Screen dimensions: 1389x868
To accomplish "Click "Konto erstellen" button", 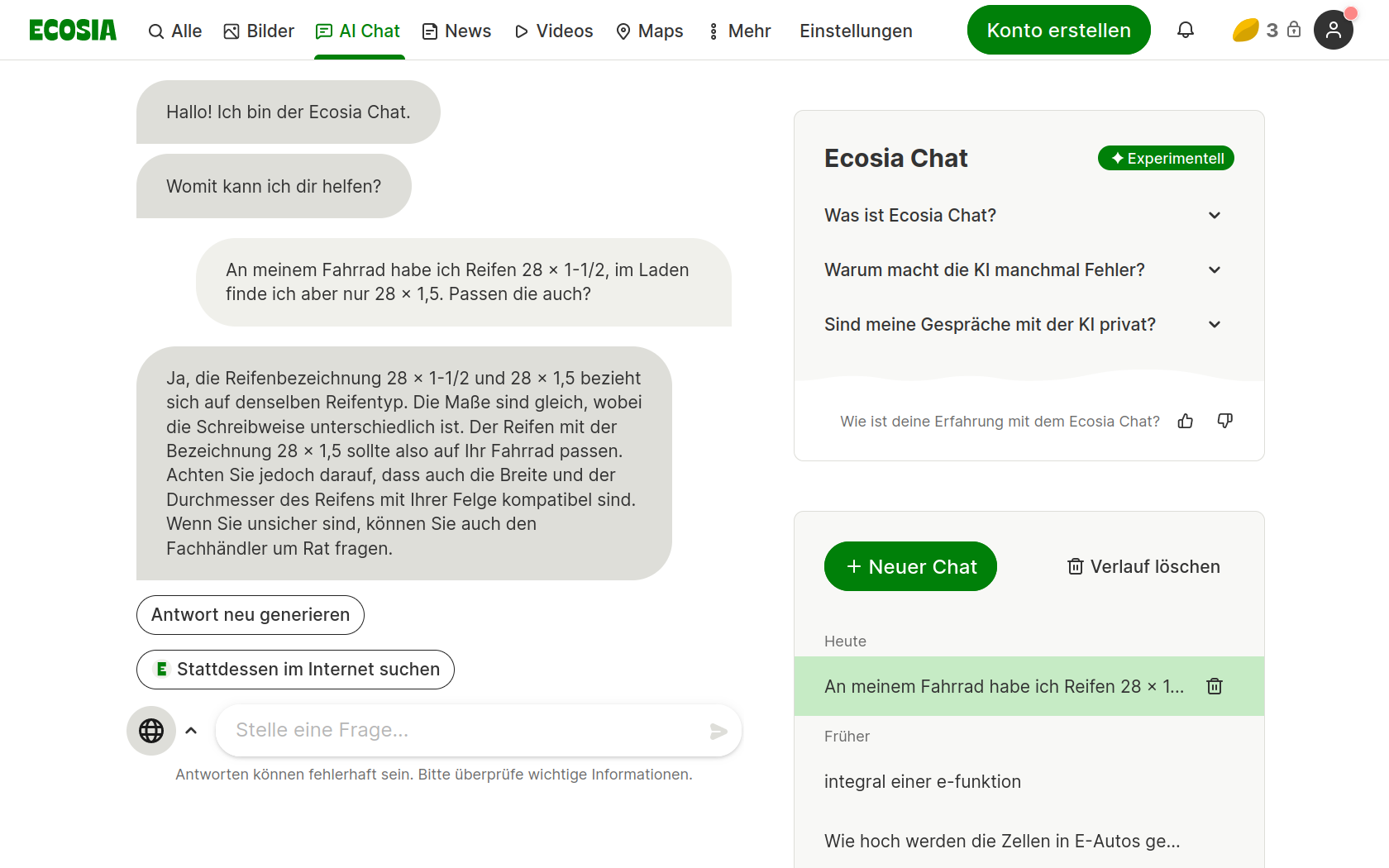I will [1058, 31].
